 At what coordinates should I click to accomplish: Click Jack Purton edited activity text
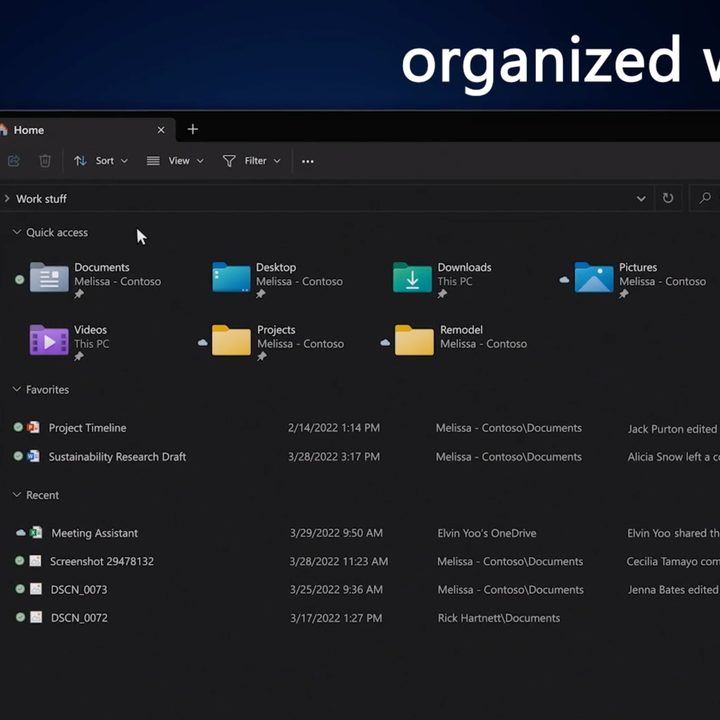pos(672,429)
